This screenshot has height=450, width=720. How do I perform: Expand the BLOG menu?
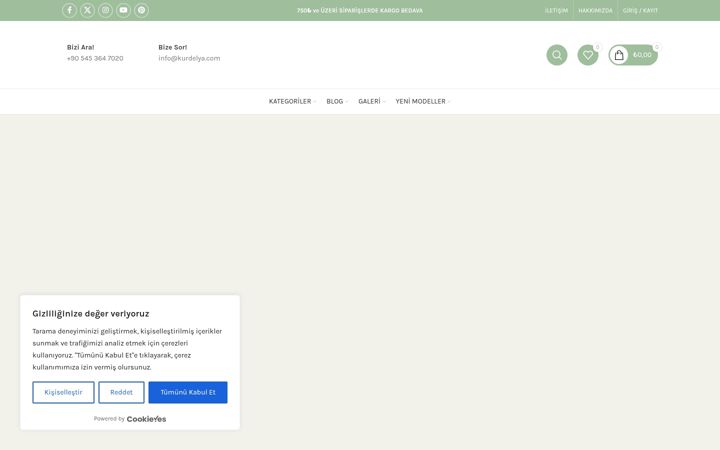(337, 101)
